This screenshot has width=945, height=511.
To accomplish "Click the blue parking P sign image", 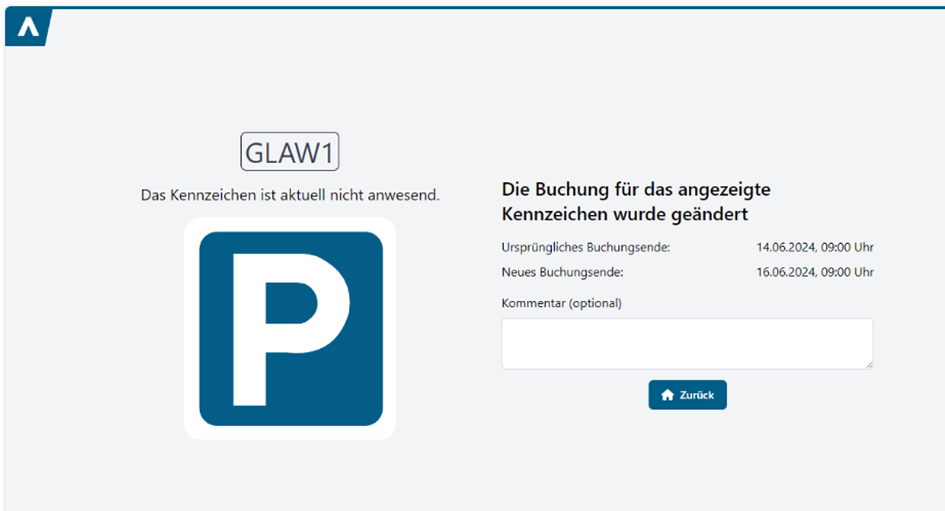I will point(290,328).
